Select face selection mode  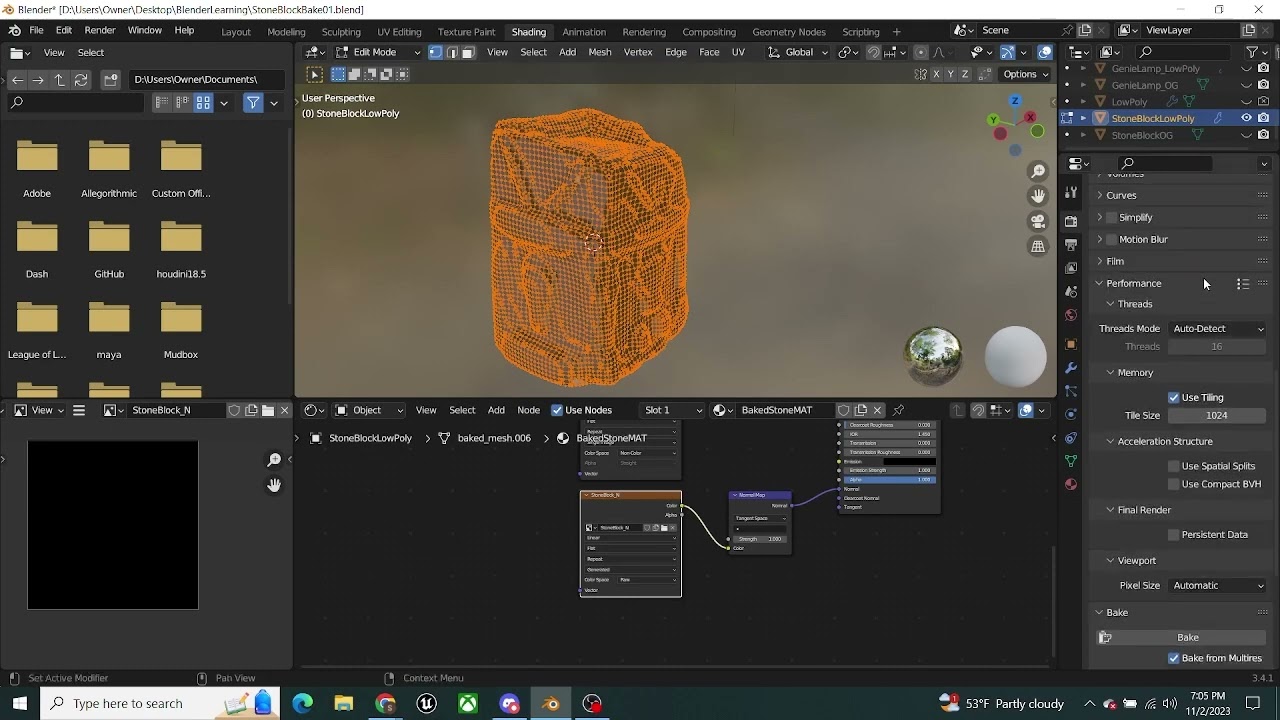[x=468, y=52]
